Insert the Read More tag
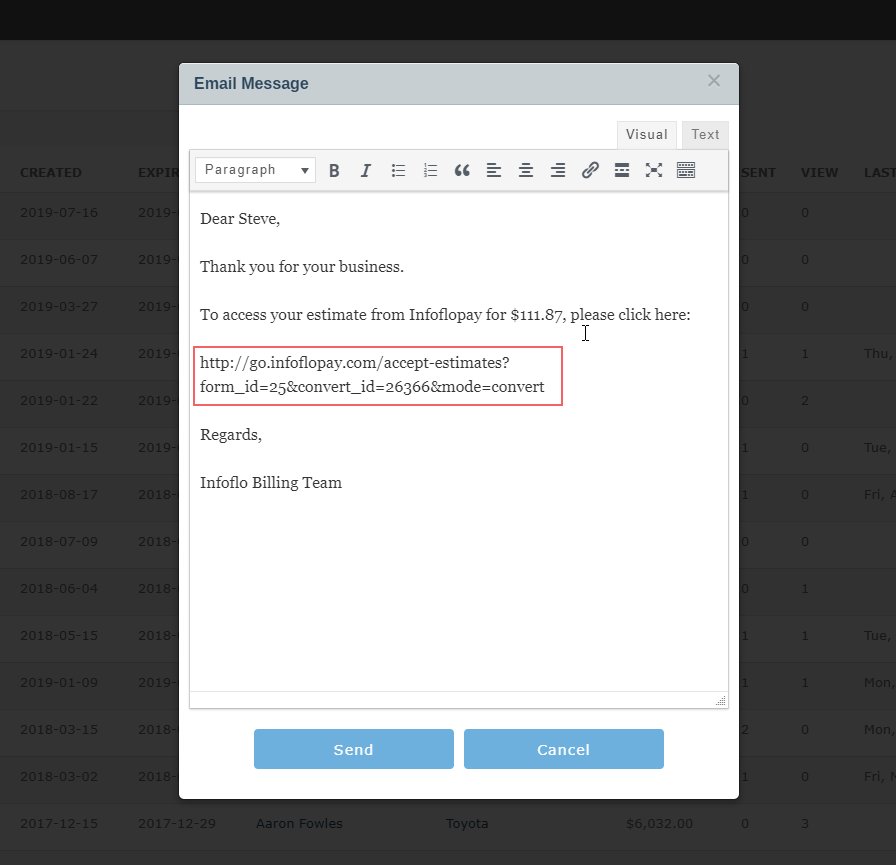 tap(622, 170)
